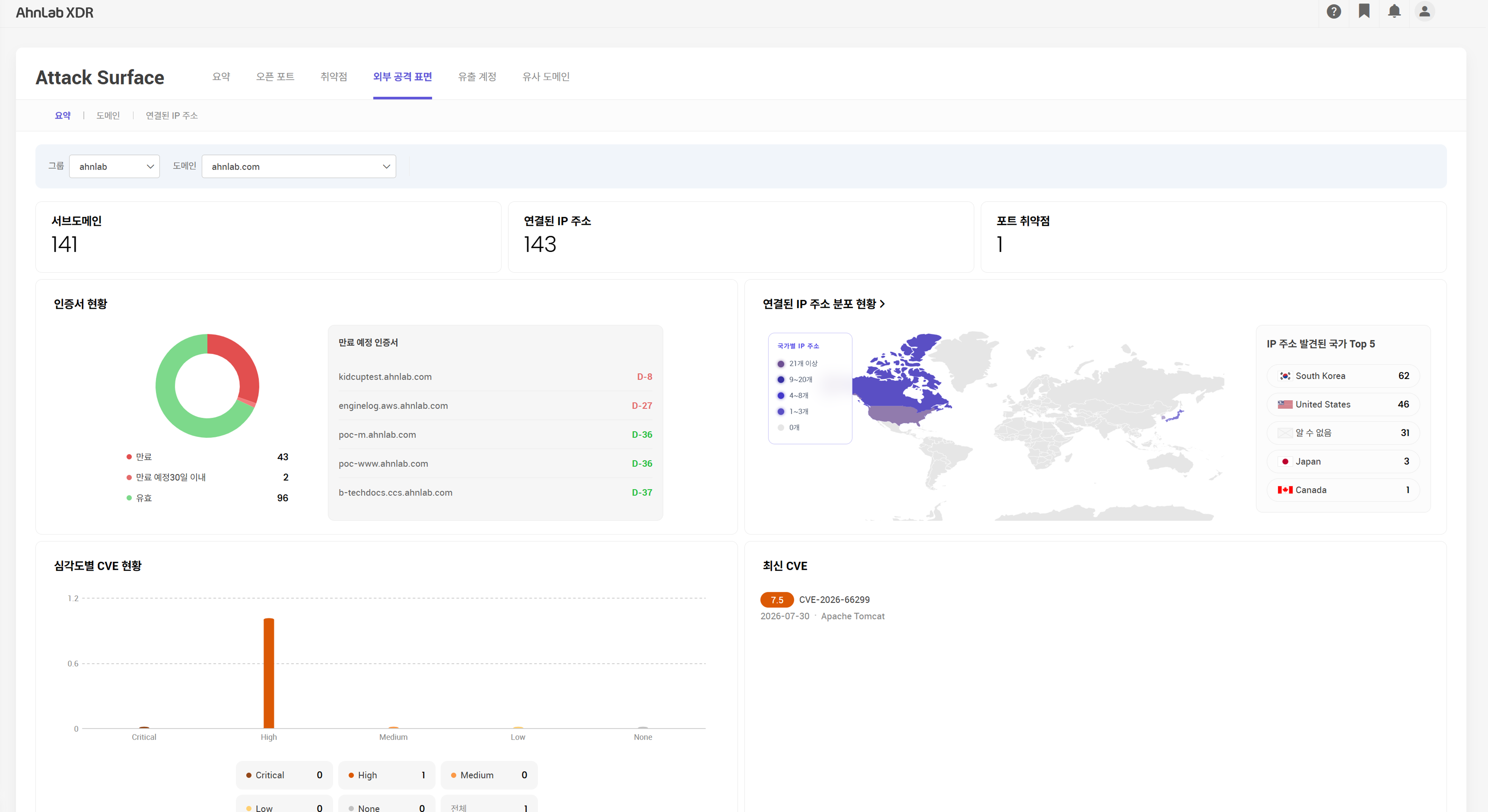This screenshot has width=1488, height=812.
Task: Click the Japan flag icon
Action: click(x=1285, y=461)
